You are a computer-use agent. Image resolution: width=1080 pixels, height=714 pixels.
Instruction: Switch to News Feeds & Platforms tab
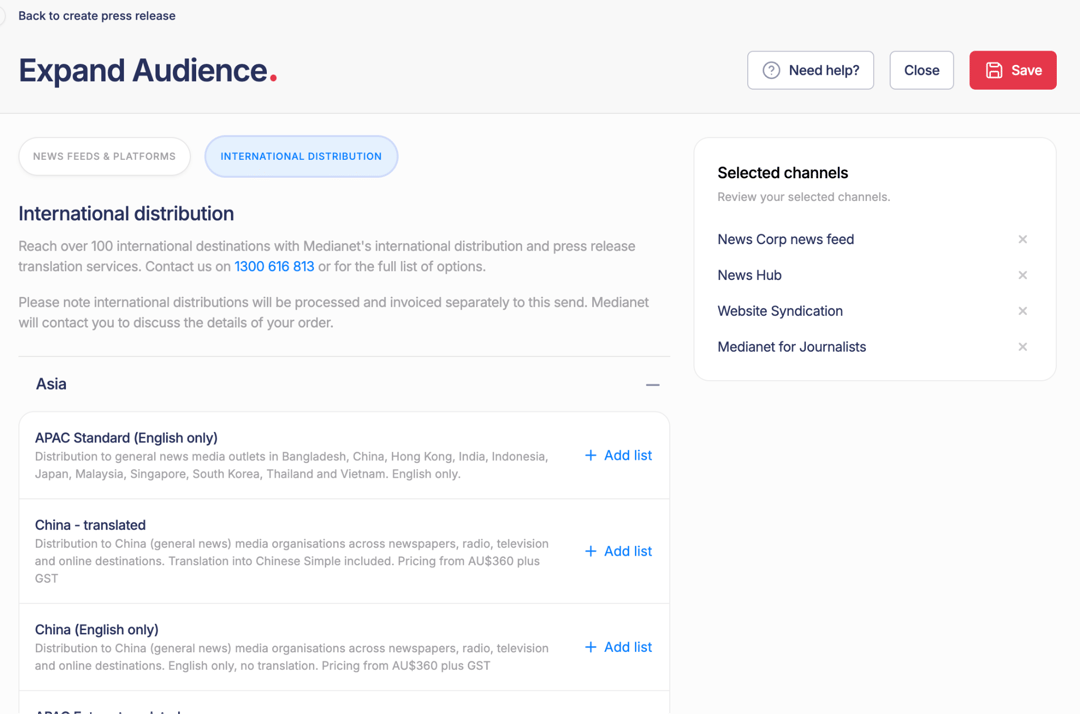click(105, 156)
